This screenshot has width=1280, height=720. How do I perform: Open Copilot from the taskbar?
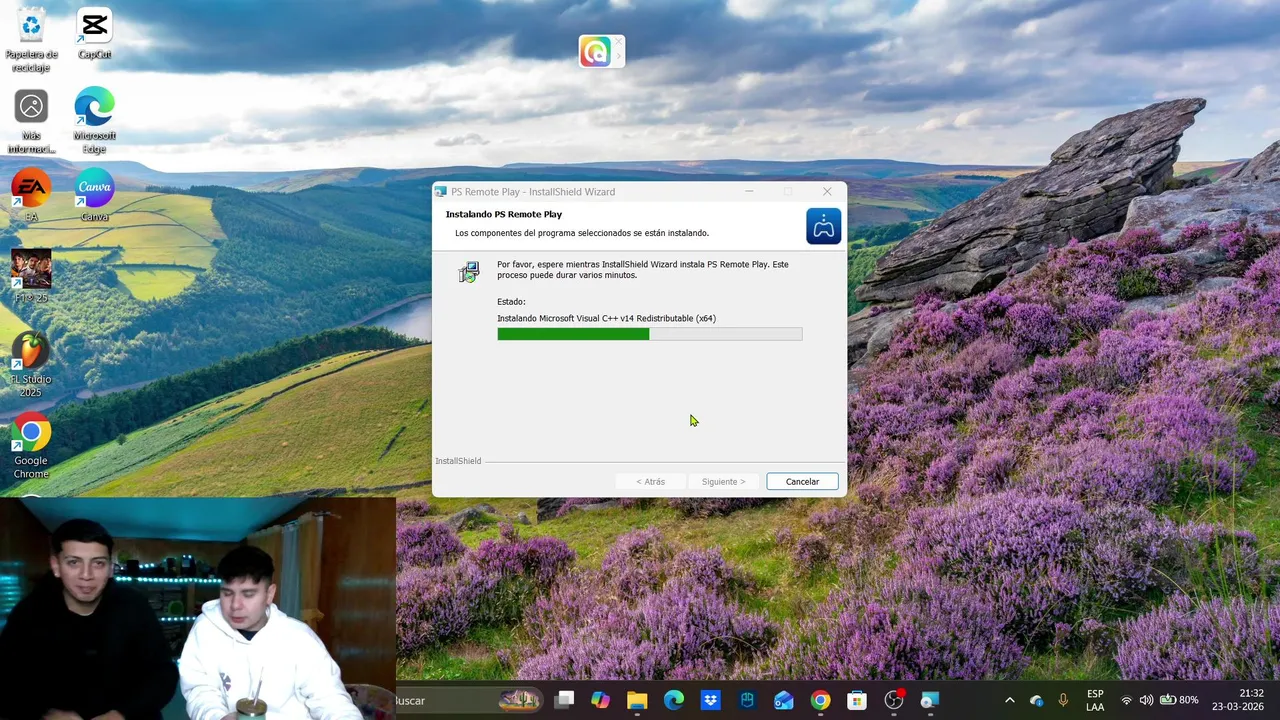(x=600, y=700)
